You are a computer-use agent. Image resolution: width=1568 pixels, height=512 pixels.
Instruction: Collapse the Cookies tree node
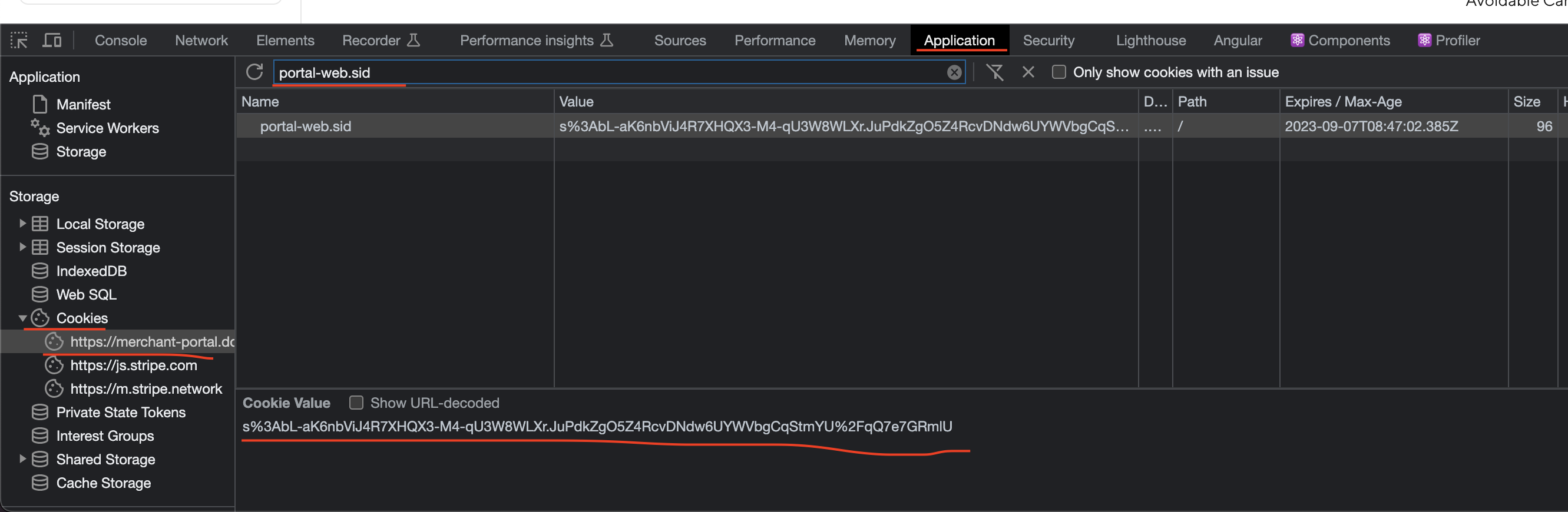coord(22,318)
